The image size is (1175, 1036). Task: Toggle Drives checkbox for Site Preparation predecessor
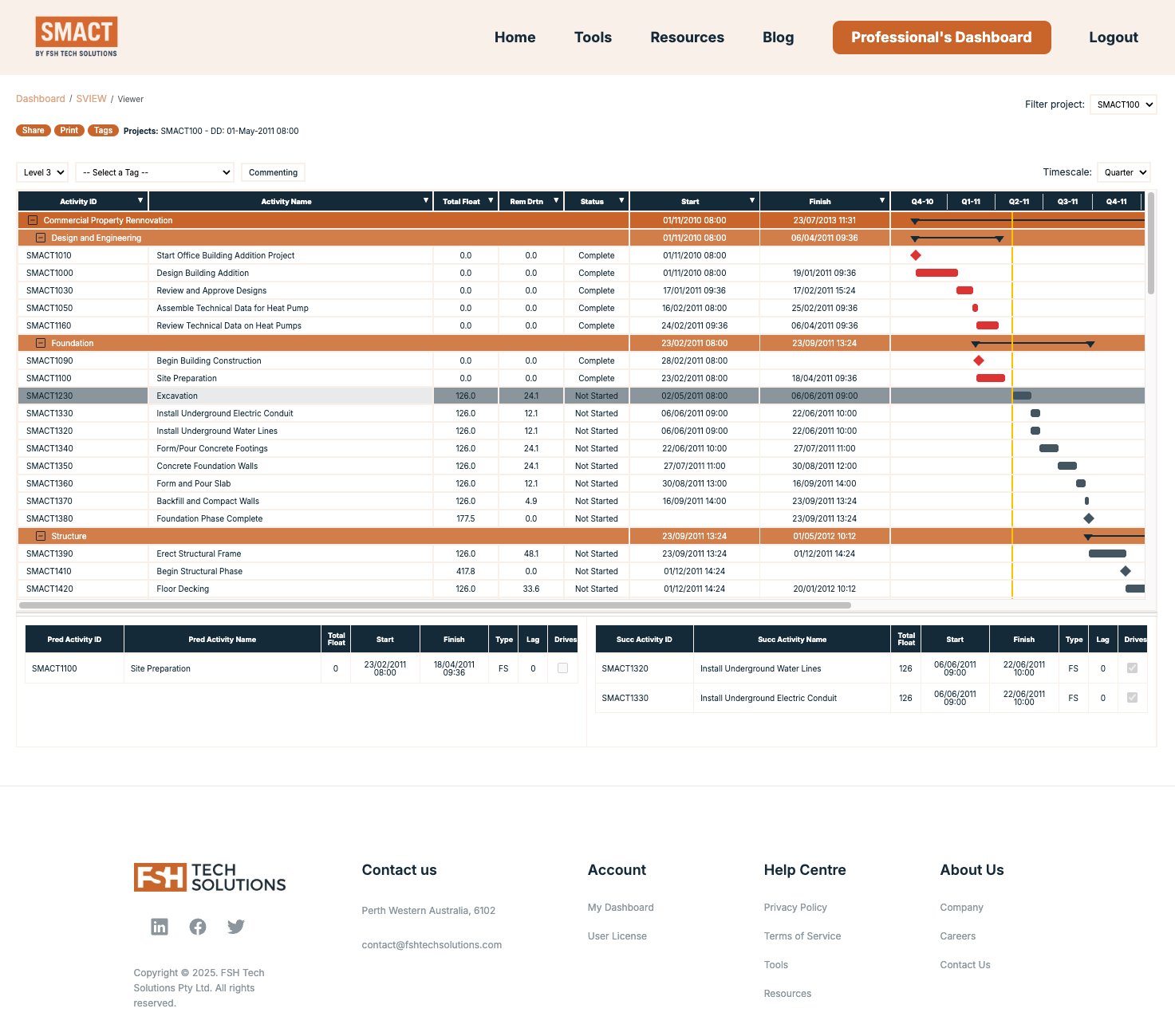click(562, 668)
